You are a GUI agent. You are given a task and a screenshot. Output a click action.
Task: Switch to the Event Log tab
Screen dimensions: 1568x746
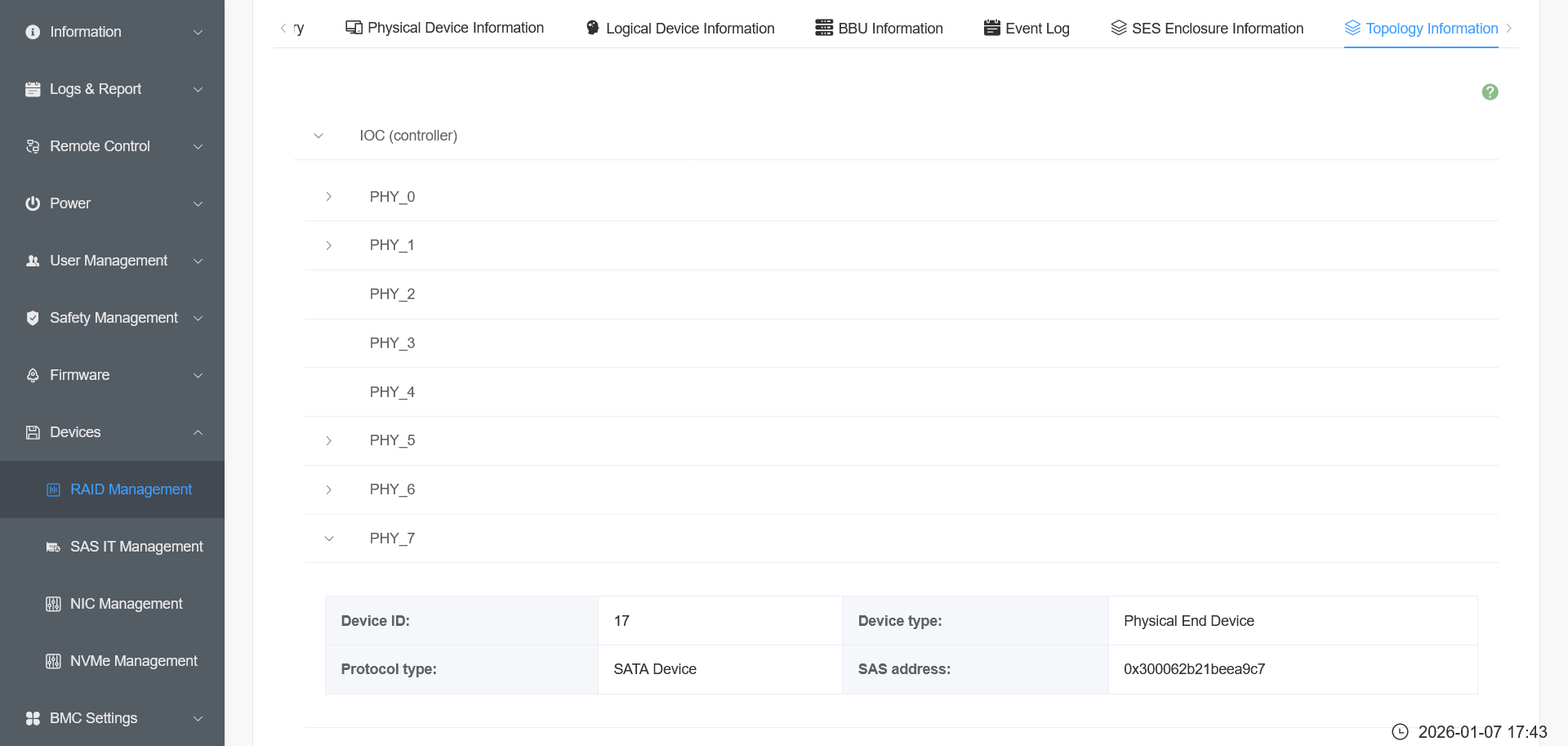point(1027,29)
